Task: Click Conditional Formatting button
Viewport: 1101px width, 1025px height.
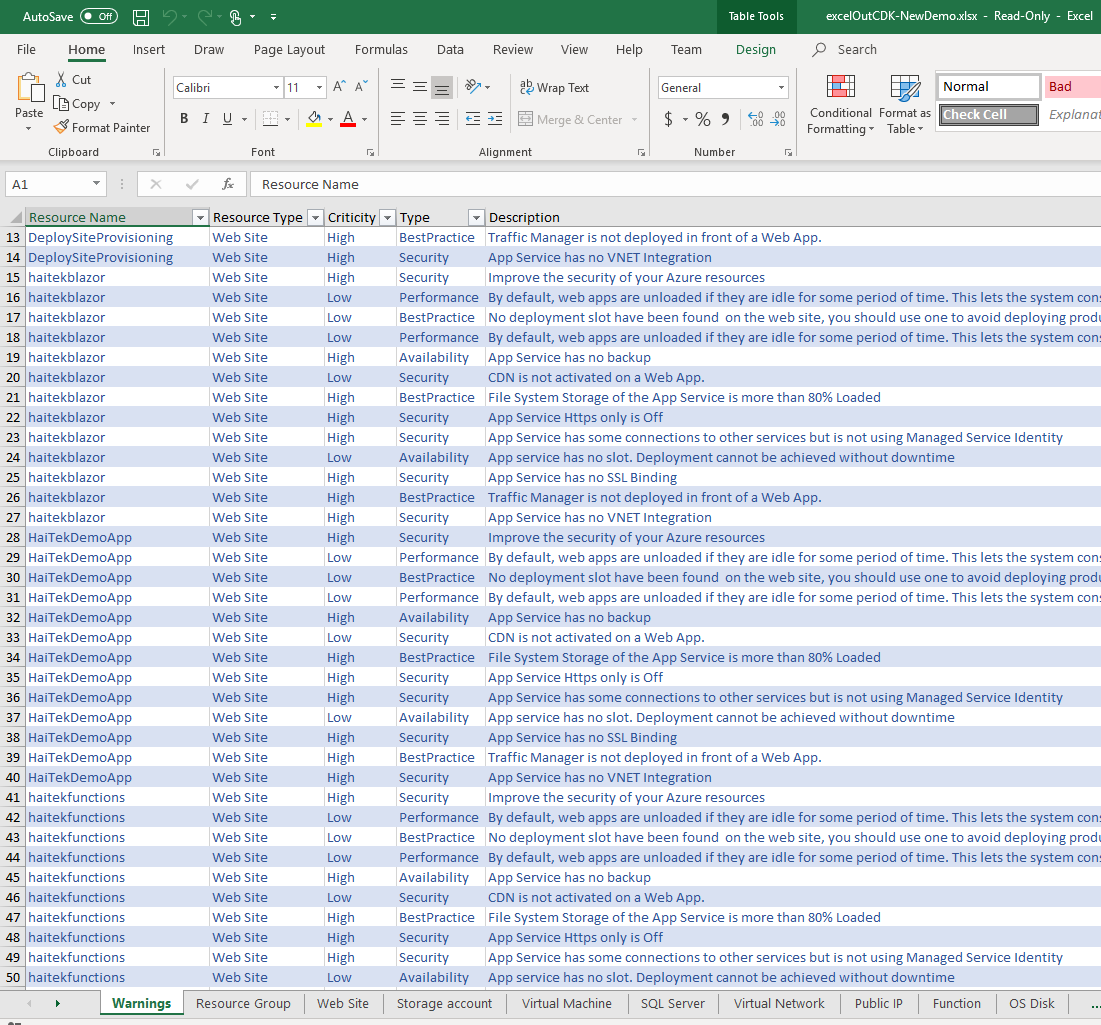Action: pyautogui.click(x=840, y=104)
